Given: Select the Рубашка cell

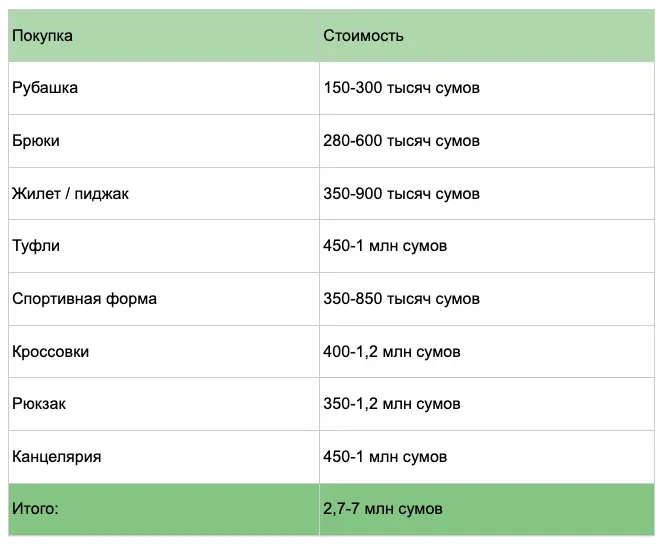Looking at the screenshot, I should [163, 88].
